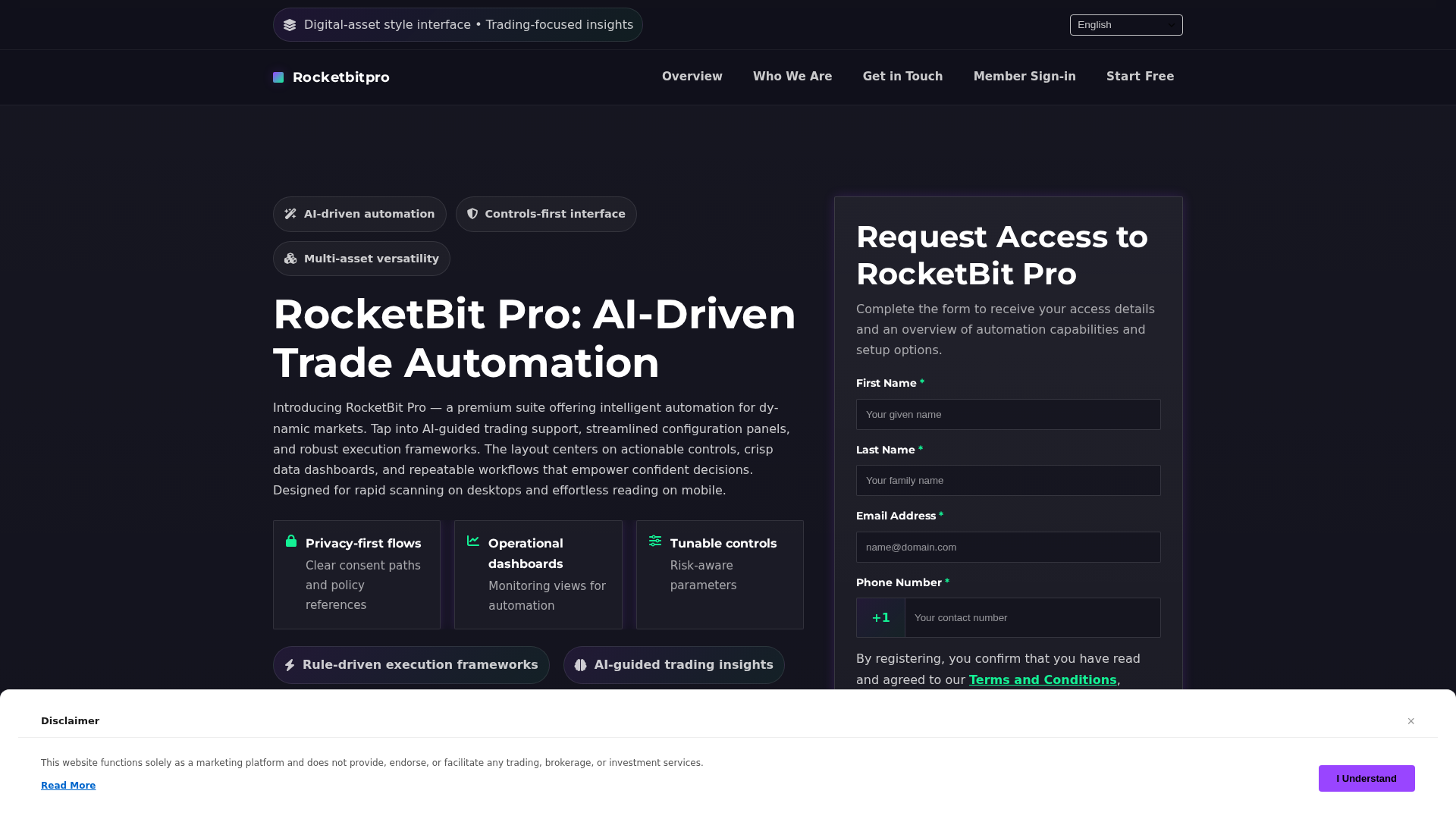Click the Rocketbitpro logo square
The image size is (1456, 819).
tap(278, 77)
